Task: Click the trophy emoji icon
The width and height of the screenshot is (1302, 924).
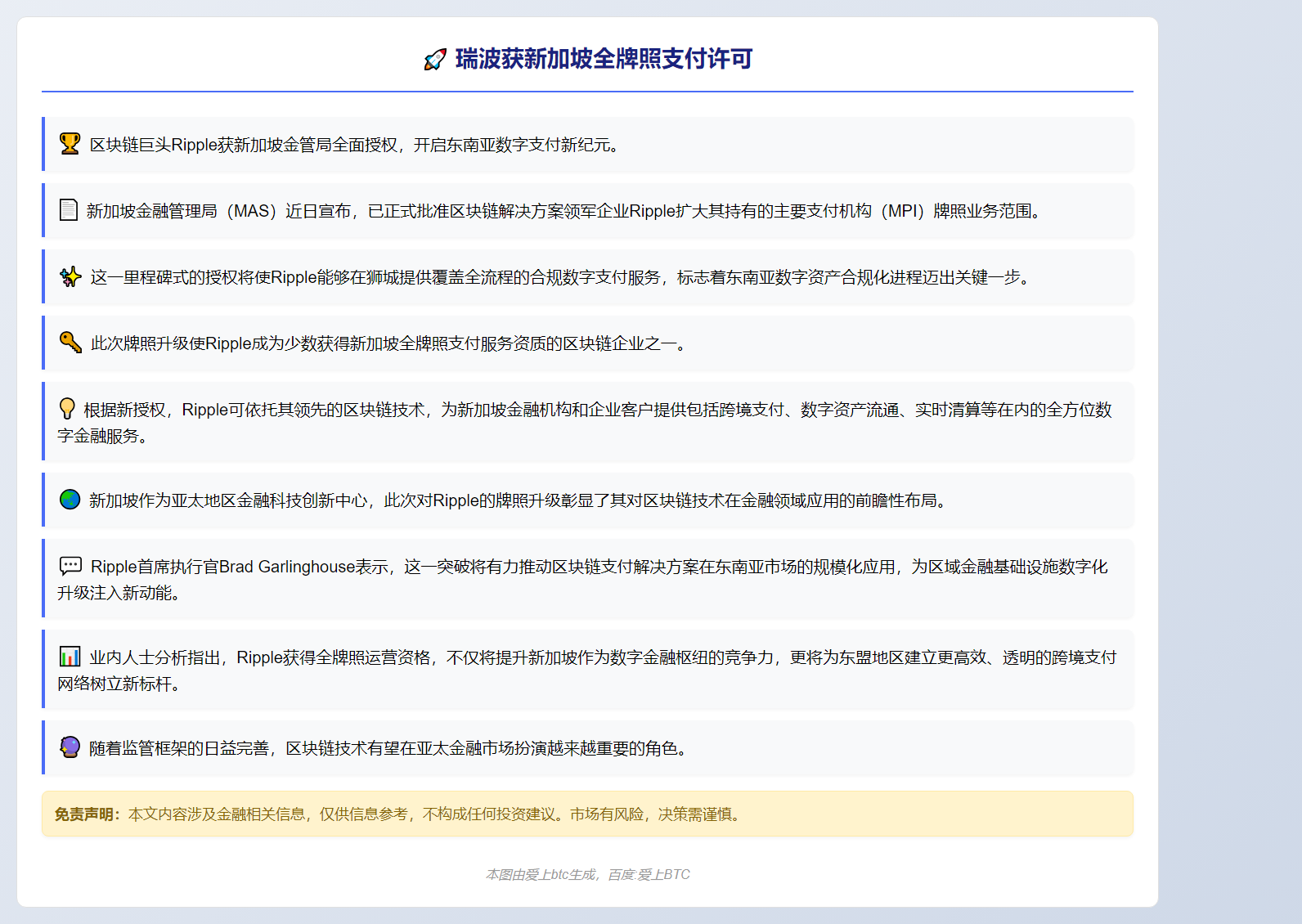Action: tap(70, 144)
